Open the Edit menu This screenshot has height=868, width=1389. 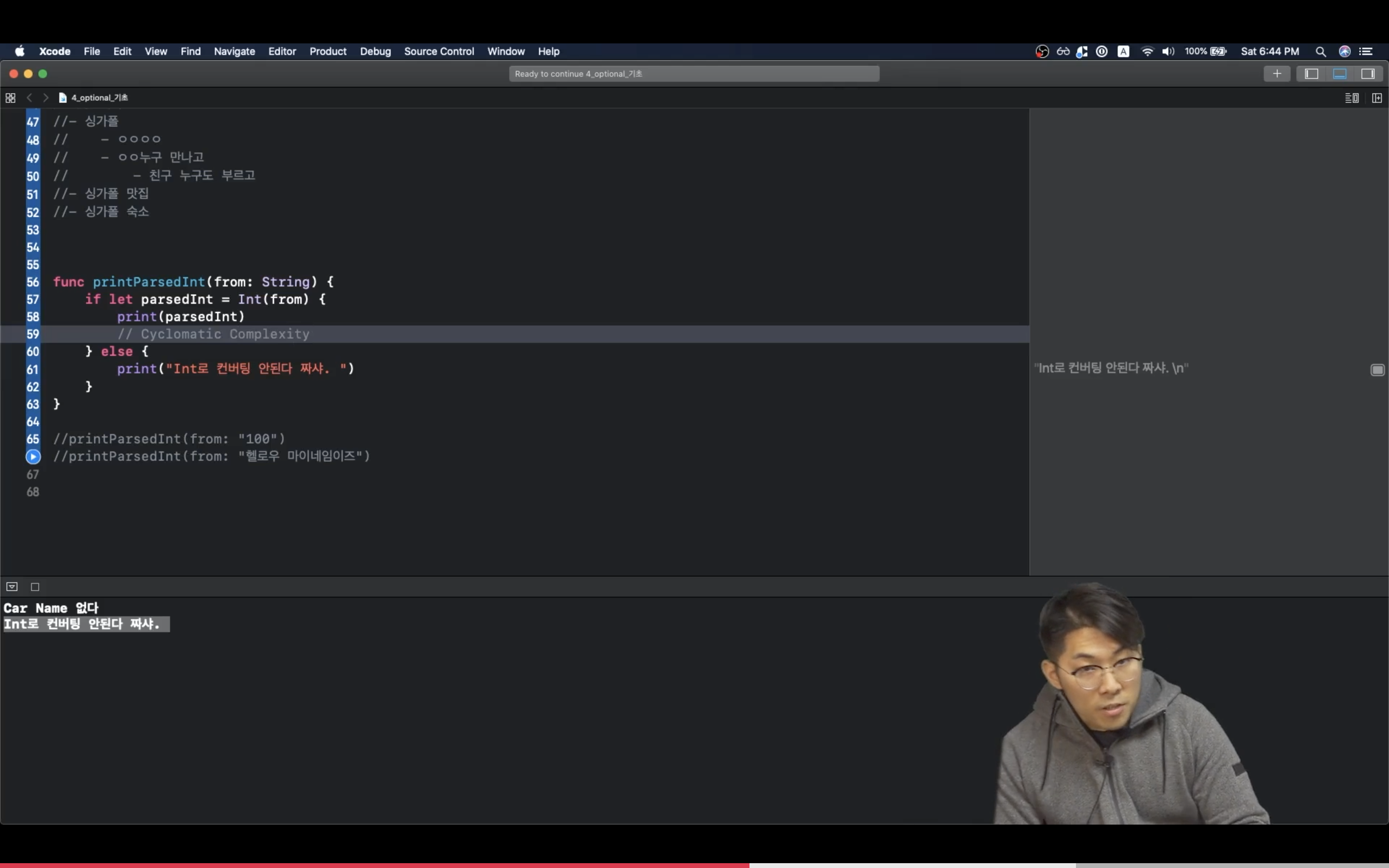pyautogui.click(x=122, y=51)
